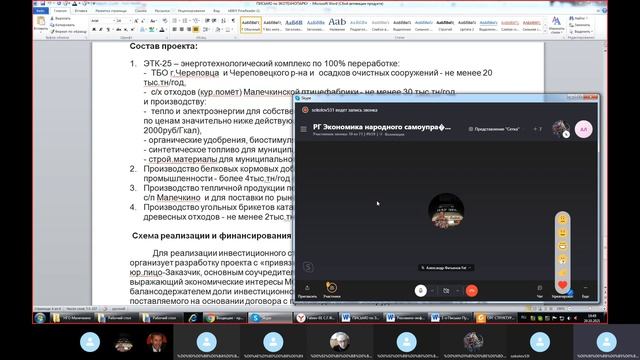Toggle Subscript in Word font group

click(125, 29)
